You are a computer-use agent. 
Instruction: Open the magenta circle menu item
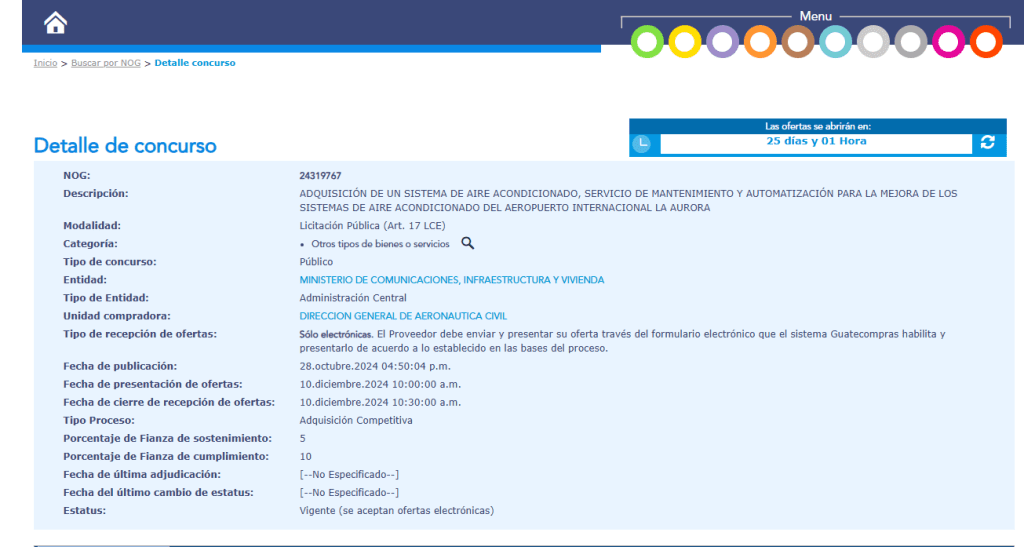(x=948, y=42)
